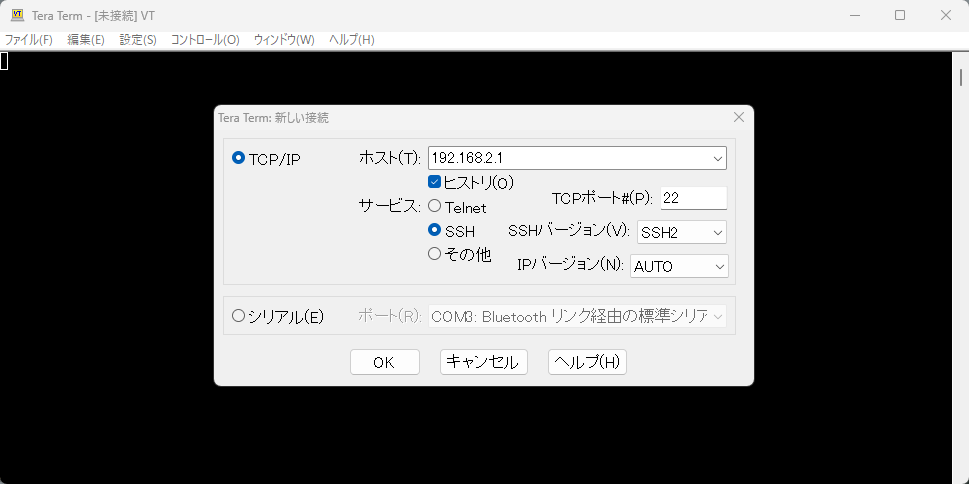The width and height of the screenshot is (969, 484).
Task: Open the ポート(R) COM3 serial port dropdown
Action: point(577,316)
